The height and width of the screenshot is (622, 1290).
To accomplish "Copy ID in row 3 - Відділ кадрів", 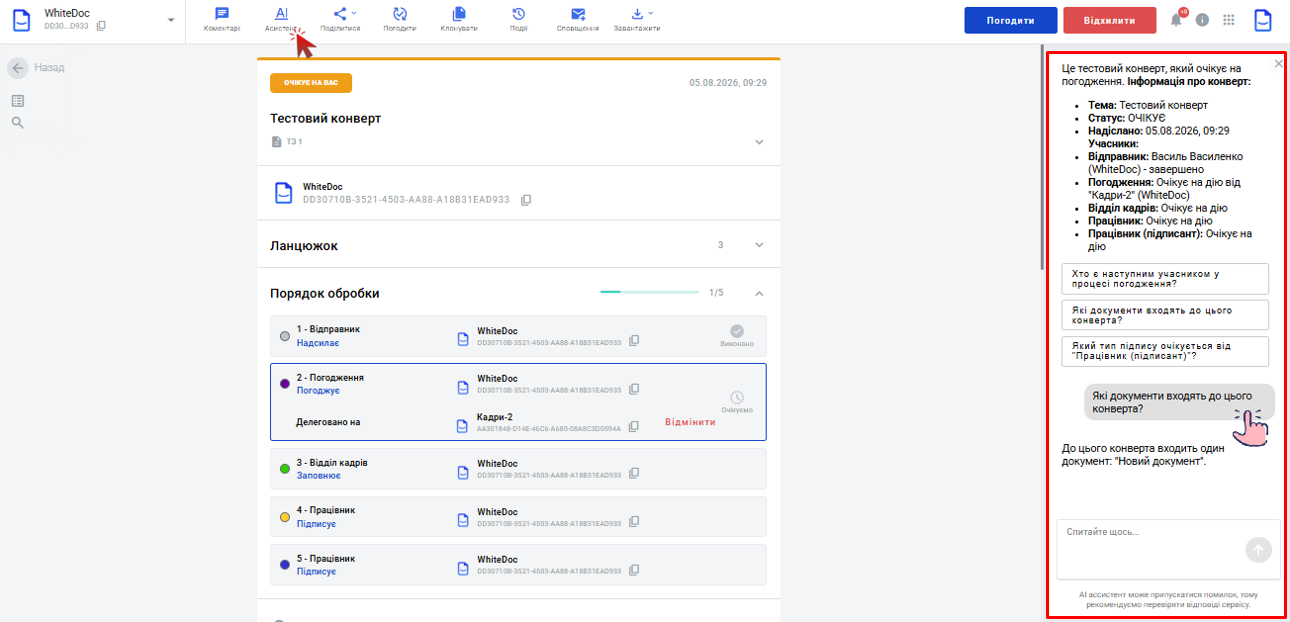I will click(x=634, y=474).
